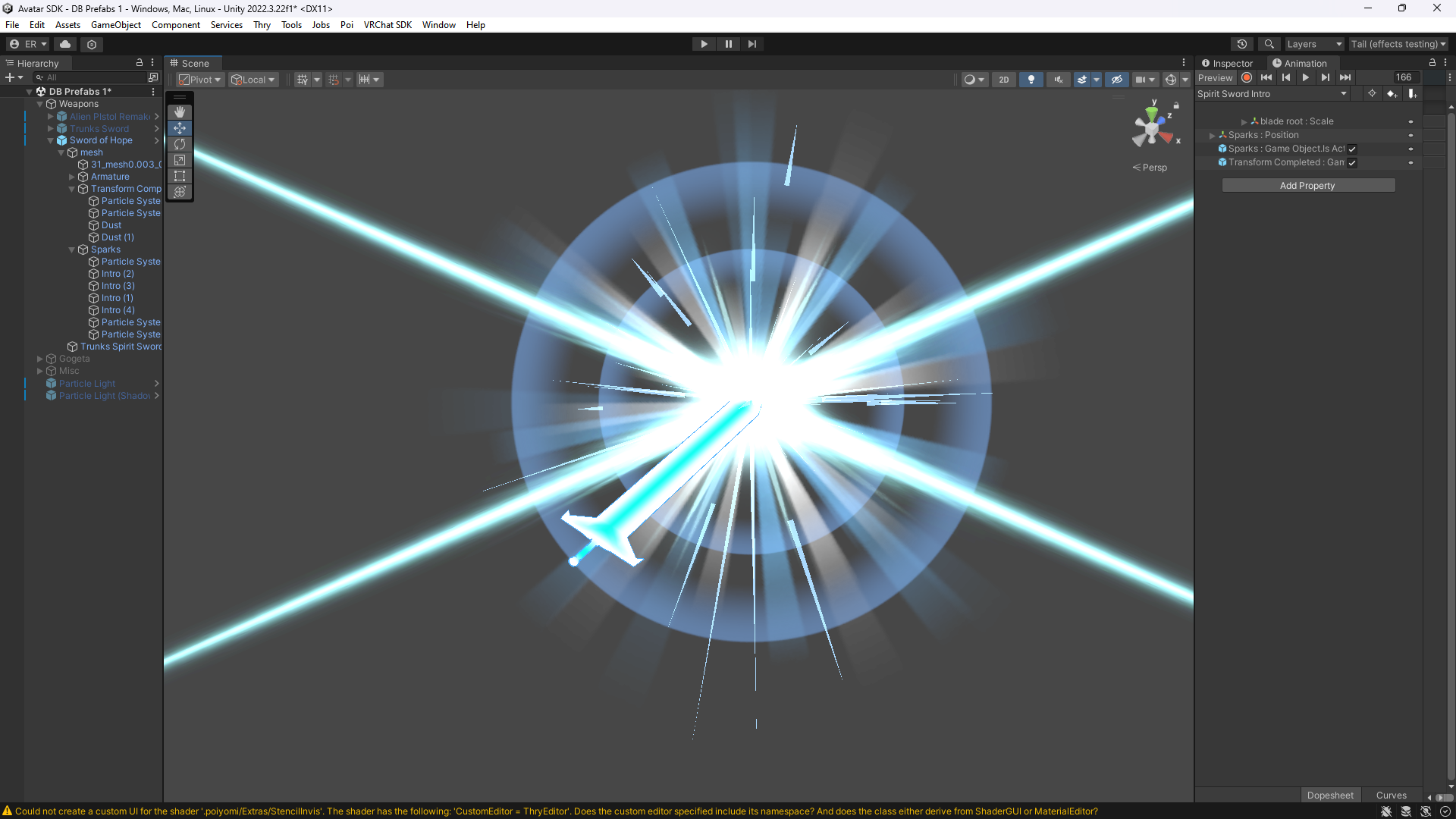This screenshot has width=1456, height=819.
Task: Uncheck Sparks Game Object Is Active checkbox
Action: coord(1352,149)
